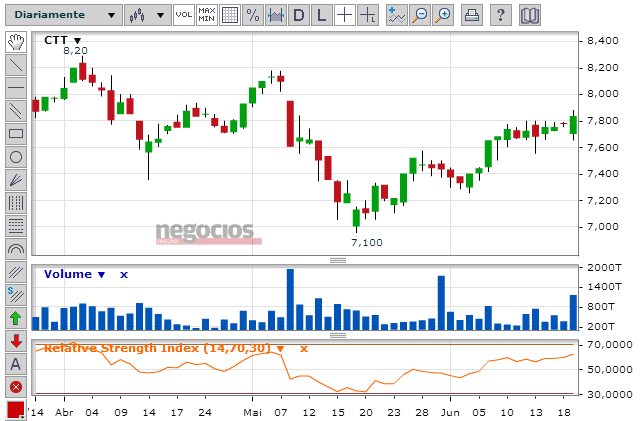This screenshot has height=421, width=641.
Task: Click the zoom out magnifier
Action: pyautogui.click(x=420, y=15)
